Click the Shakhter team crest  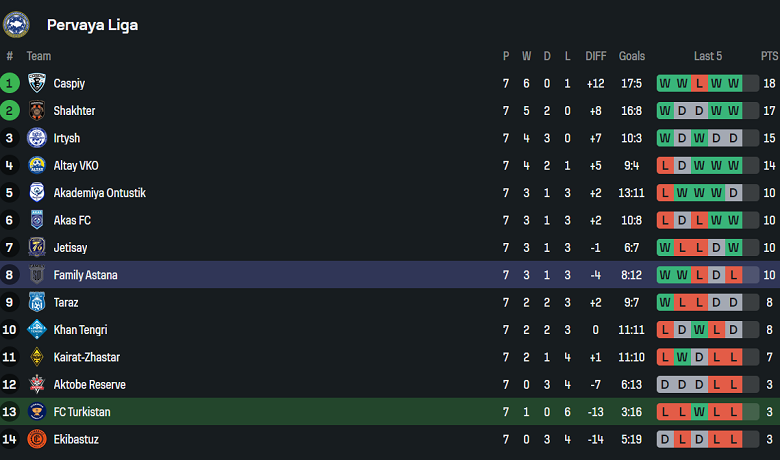37,111
